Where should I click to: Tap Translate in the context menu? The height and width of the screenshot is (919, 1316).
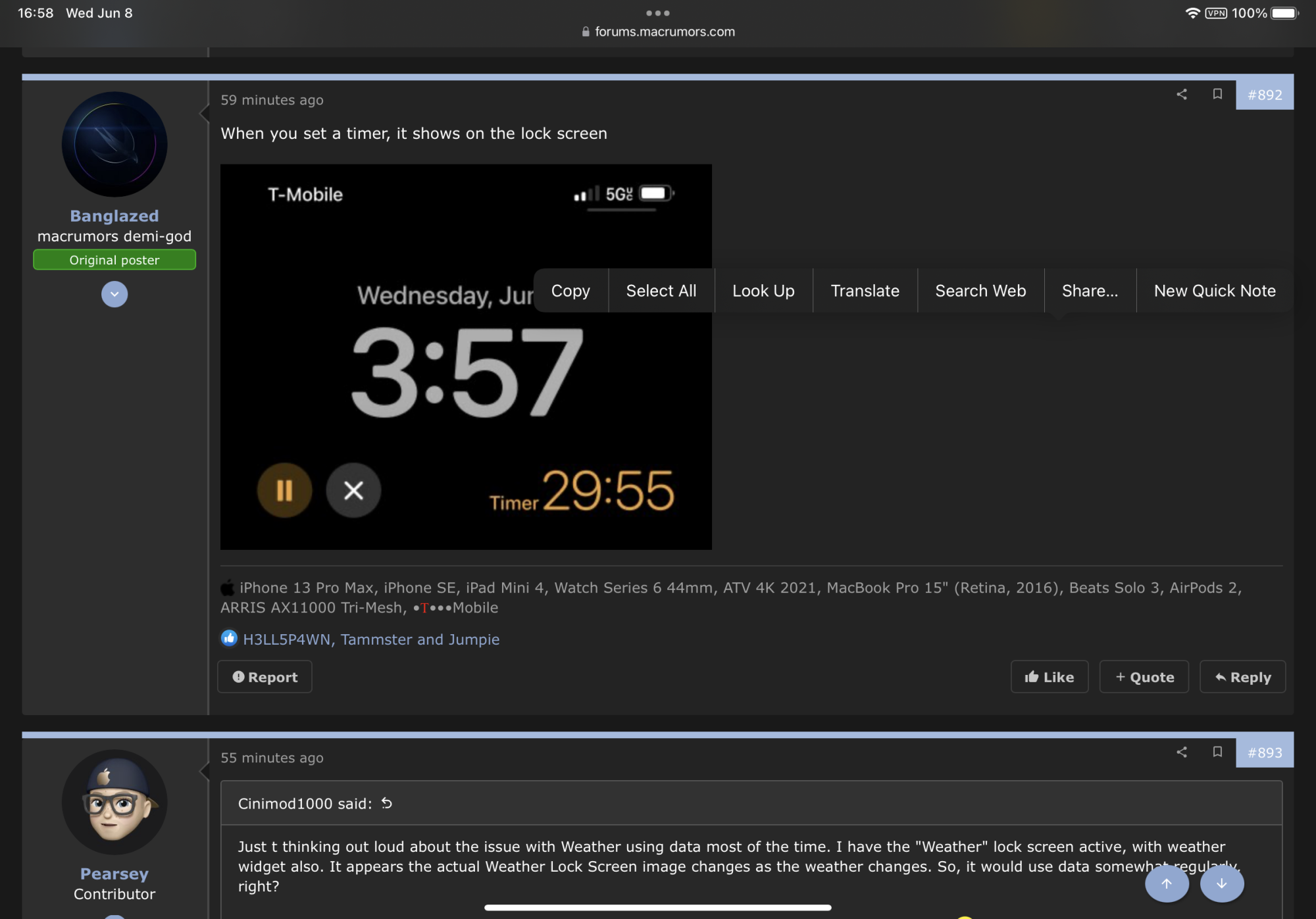865,291
